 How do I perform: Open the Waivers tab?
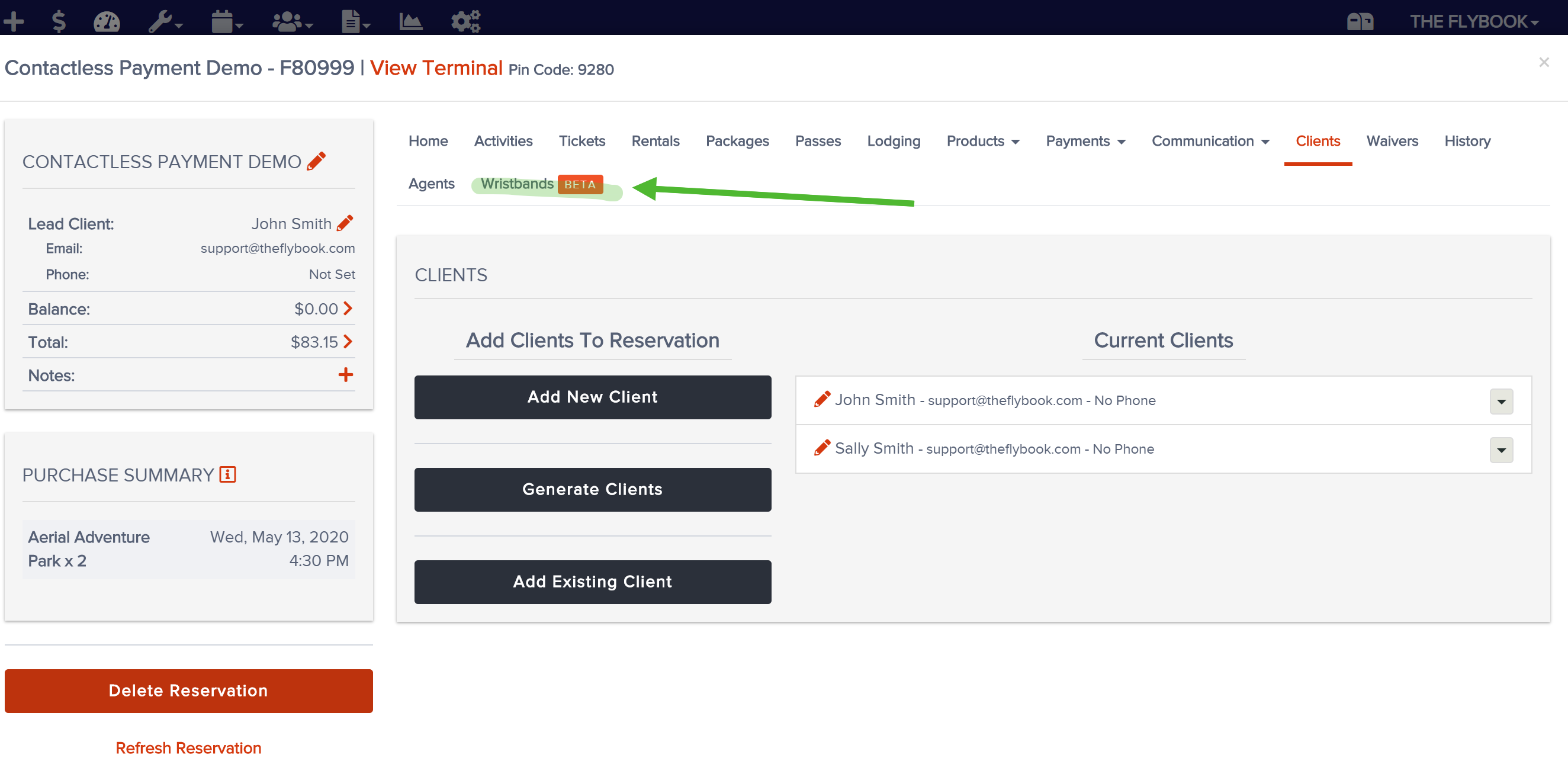tap(1392, 141)
